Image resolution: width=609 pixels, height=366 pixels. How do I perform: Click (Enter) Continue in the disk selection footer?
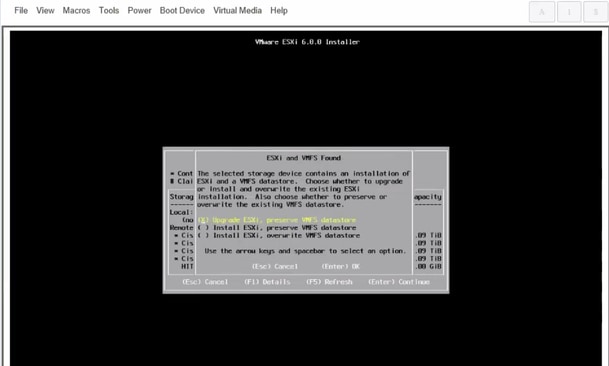pyautogui.click(x=399, y=282)
